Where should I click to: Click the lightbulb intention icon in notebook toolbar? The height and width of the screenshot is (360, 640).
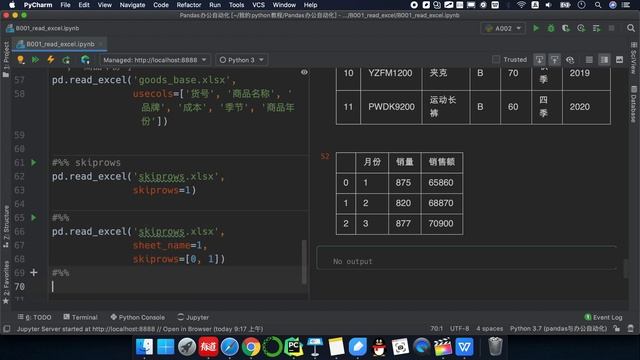[20, 60]
